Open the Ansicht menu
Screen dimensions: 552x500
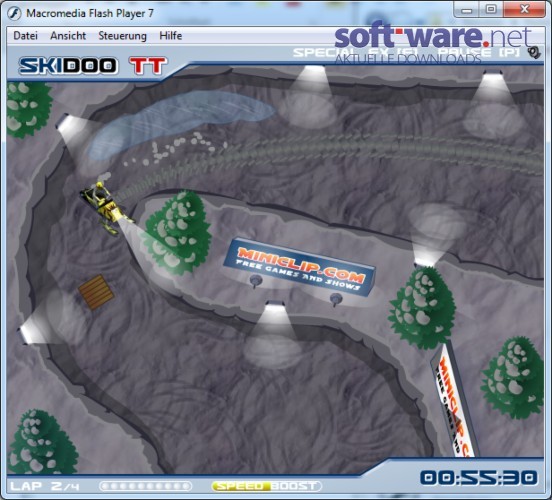click(x=68, y=36)
